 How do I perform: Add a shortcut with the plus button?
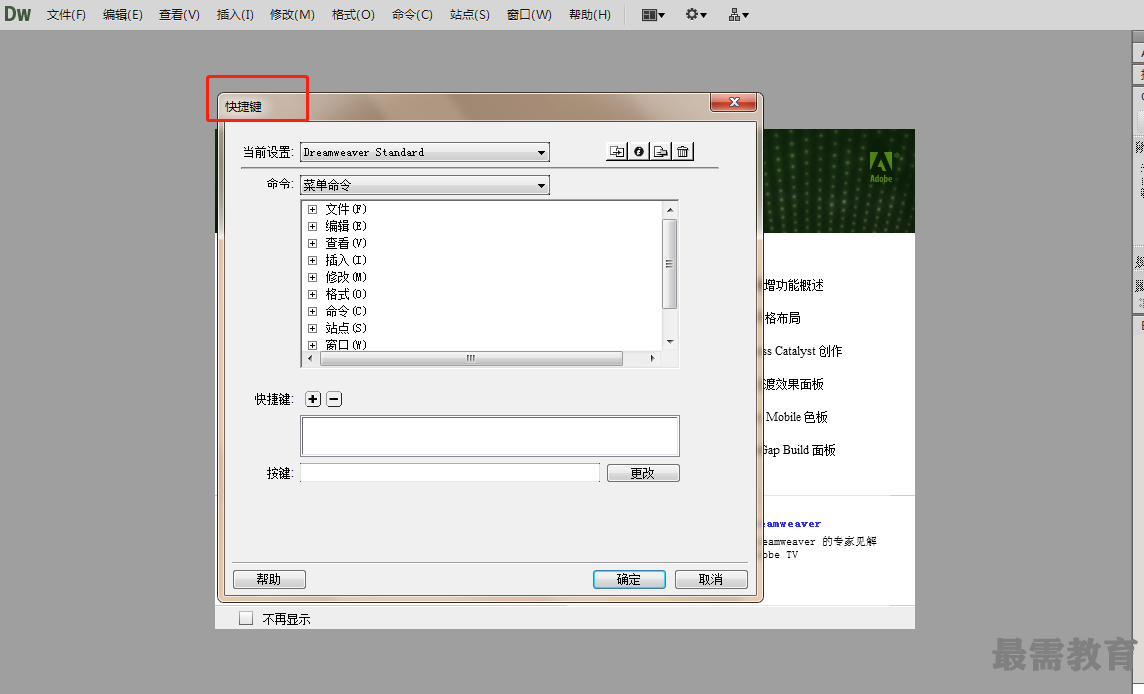pyautogui.click(x=313, y=399)
